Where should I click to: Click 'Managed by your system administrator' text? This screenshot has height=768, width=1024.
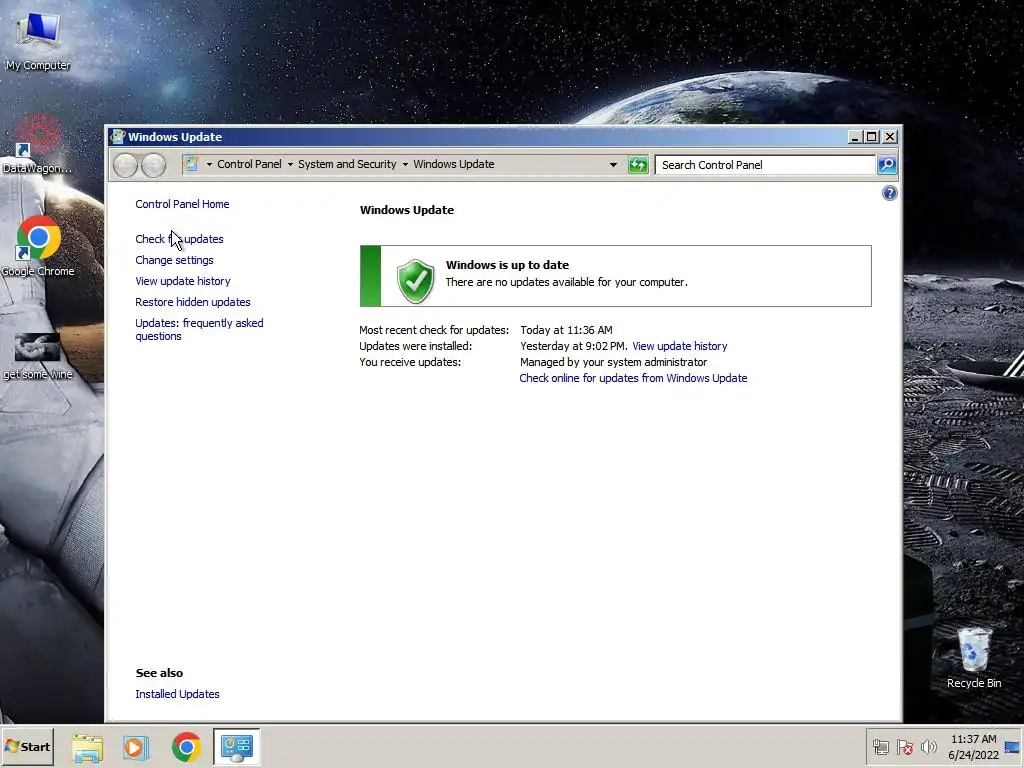coord(613,362)
